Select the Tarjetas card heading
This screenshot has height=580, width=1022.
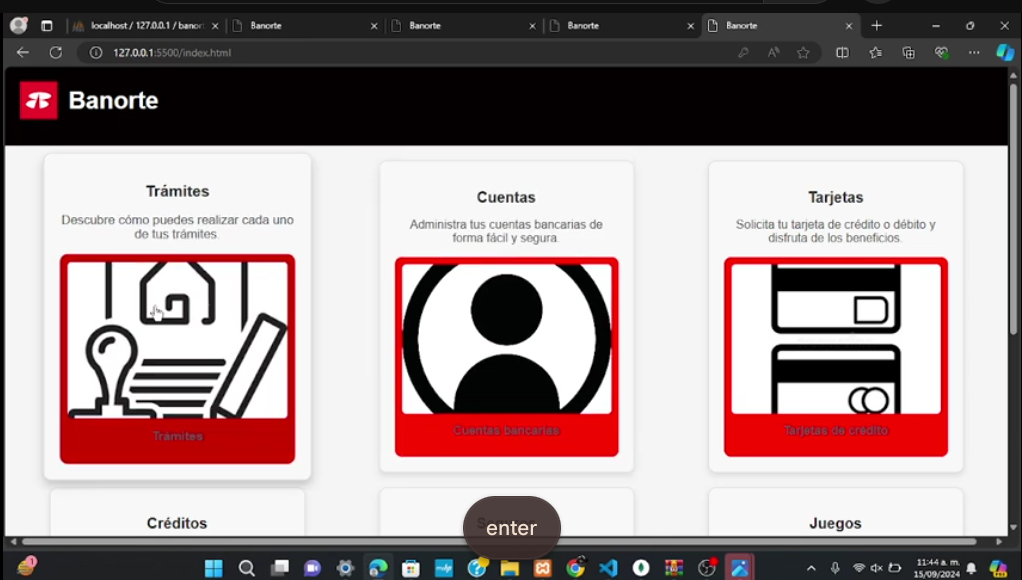[836, 197]
